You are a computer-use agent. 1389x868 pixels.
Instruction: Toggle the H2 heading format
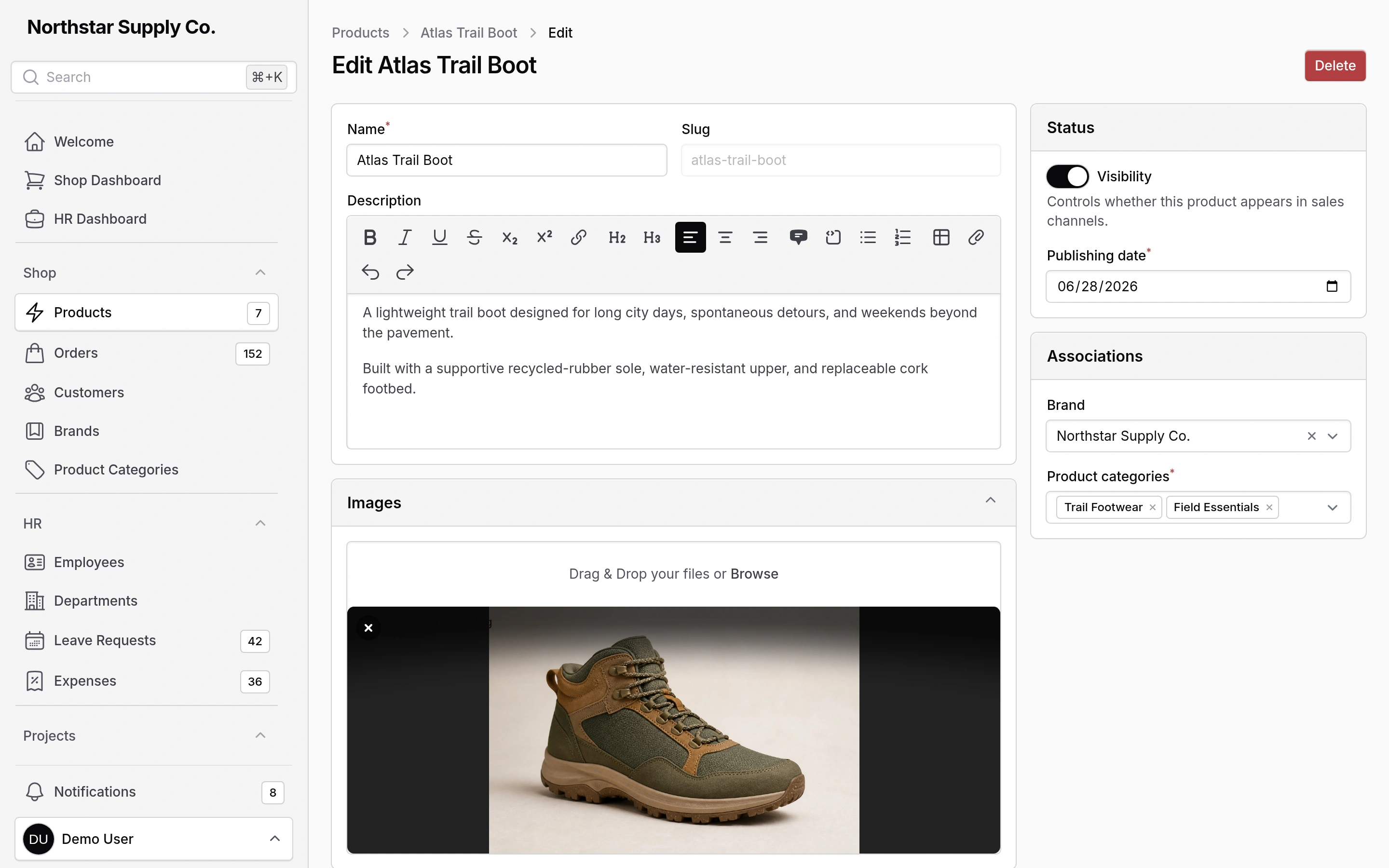[617, 237]
